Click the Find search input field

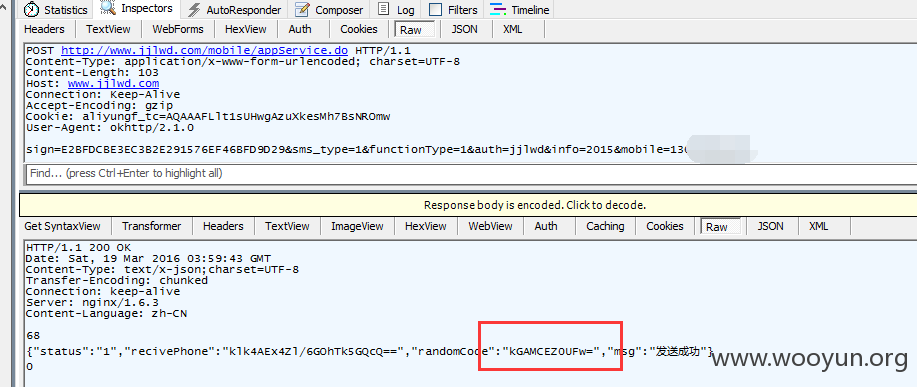tap(471, 174)
